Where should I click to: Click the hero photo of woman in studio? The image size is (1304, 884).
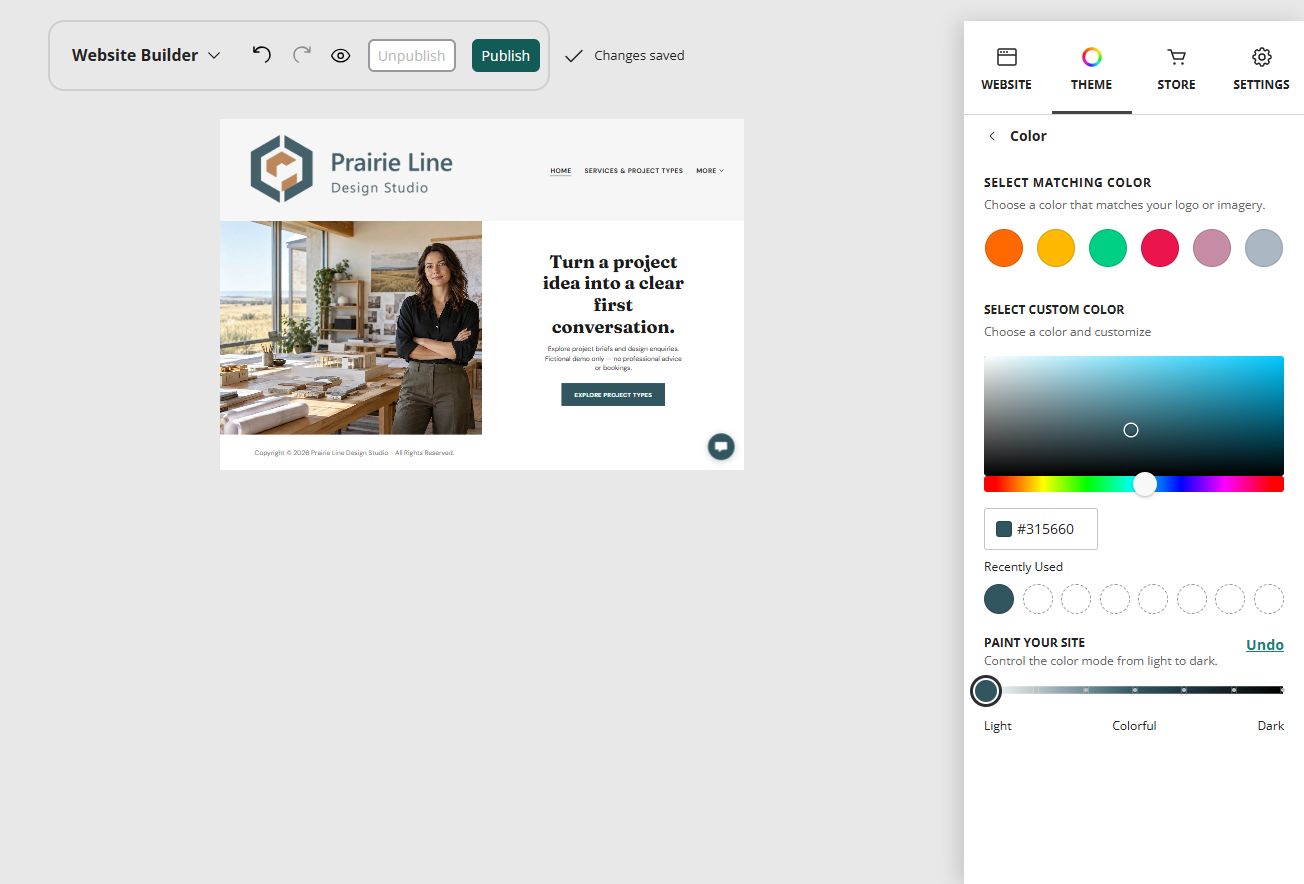pyautogui.click(x=351, y=328)
